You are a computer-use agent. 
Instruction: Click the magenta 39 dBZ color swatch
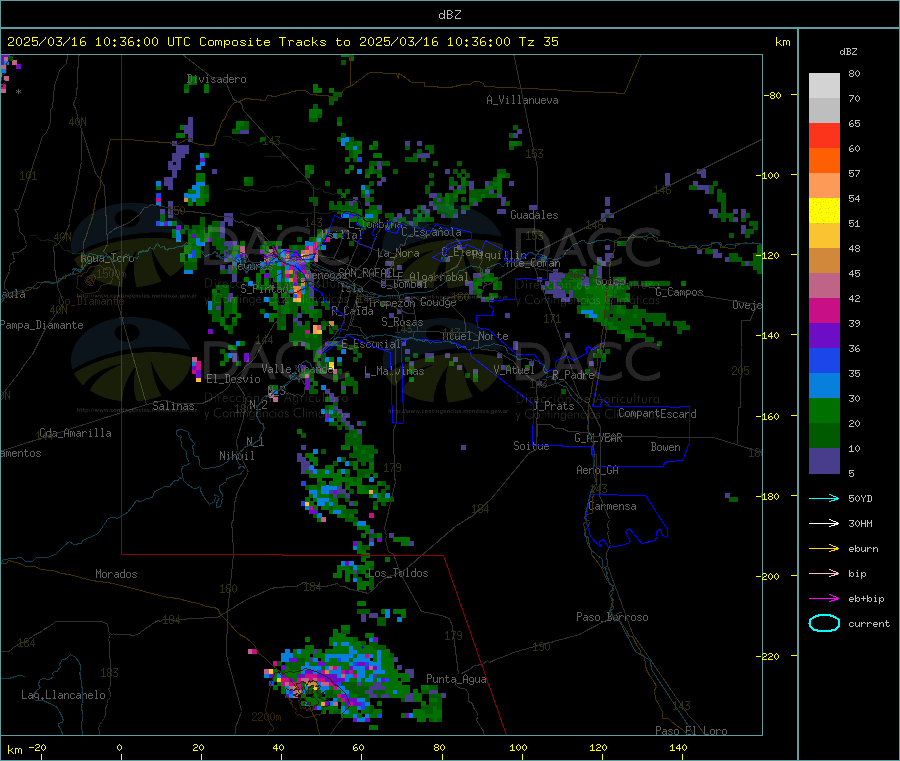[824, 310]
